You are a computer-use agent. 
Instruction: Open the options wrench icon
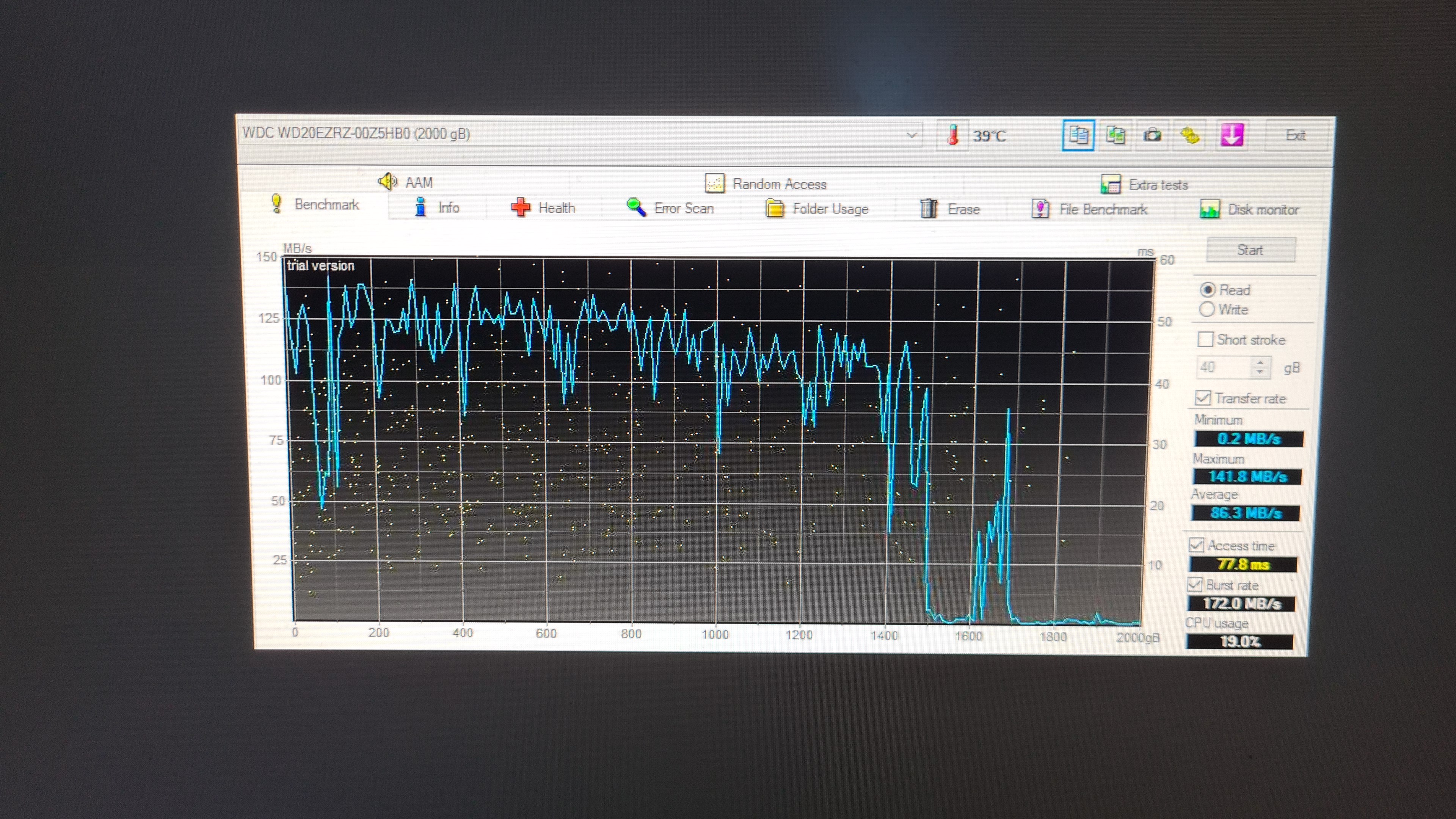point(1190,136)
